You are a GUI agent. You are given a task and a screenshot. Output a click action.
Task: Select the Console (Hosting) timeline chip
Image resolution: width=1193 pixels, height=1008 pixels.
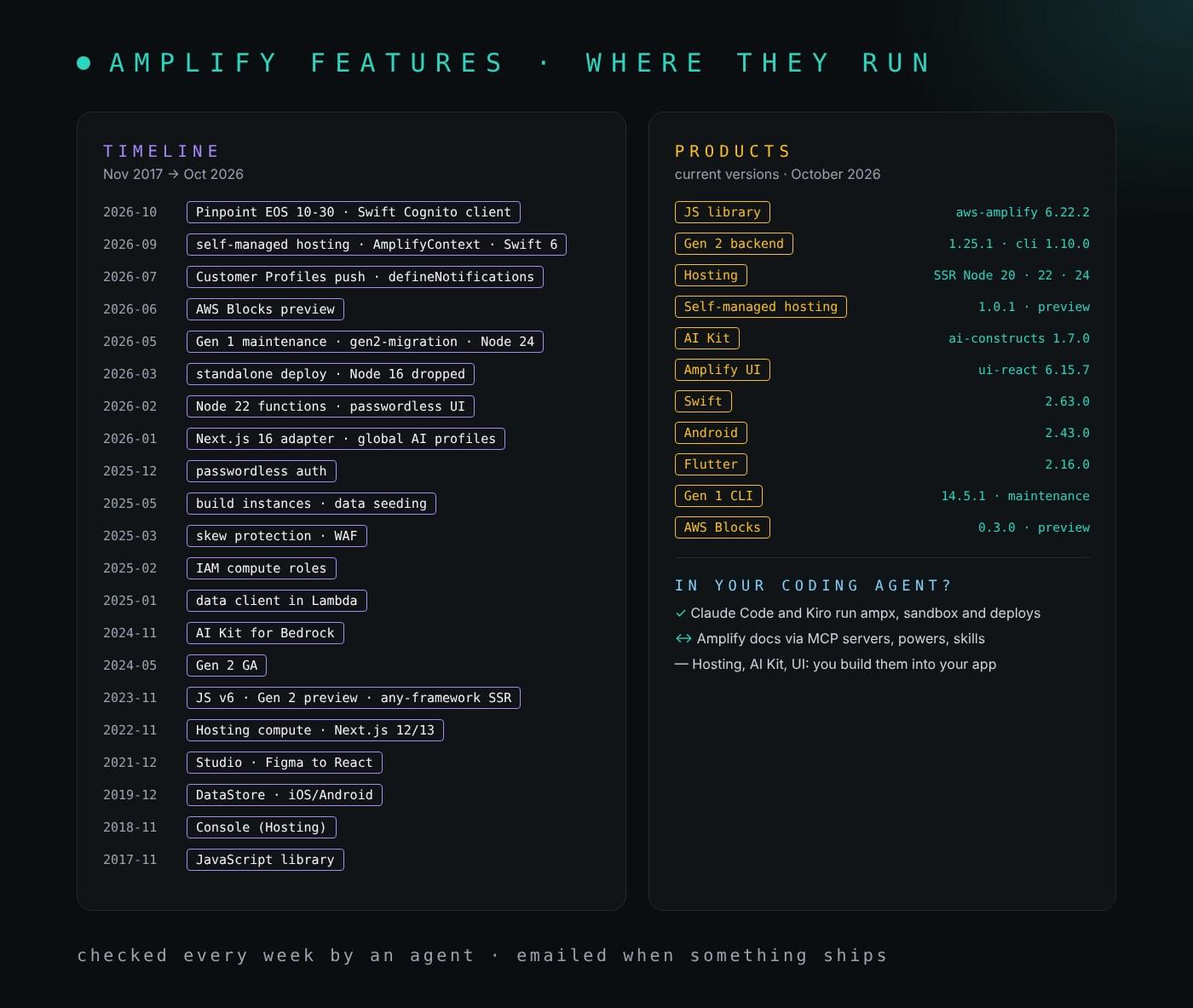(262, 827)
